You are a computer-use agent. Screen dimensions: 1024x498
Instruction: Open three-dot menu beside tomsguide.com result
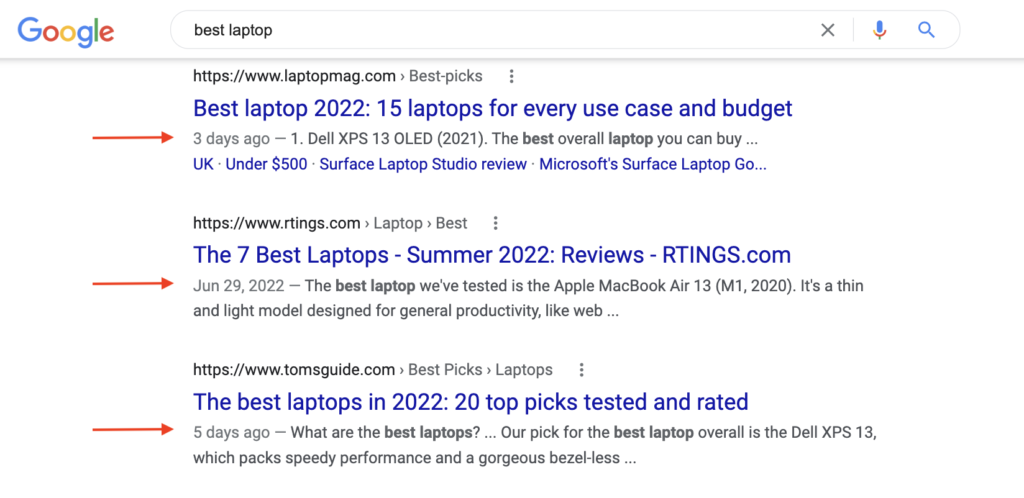(581, 371)
